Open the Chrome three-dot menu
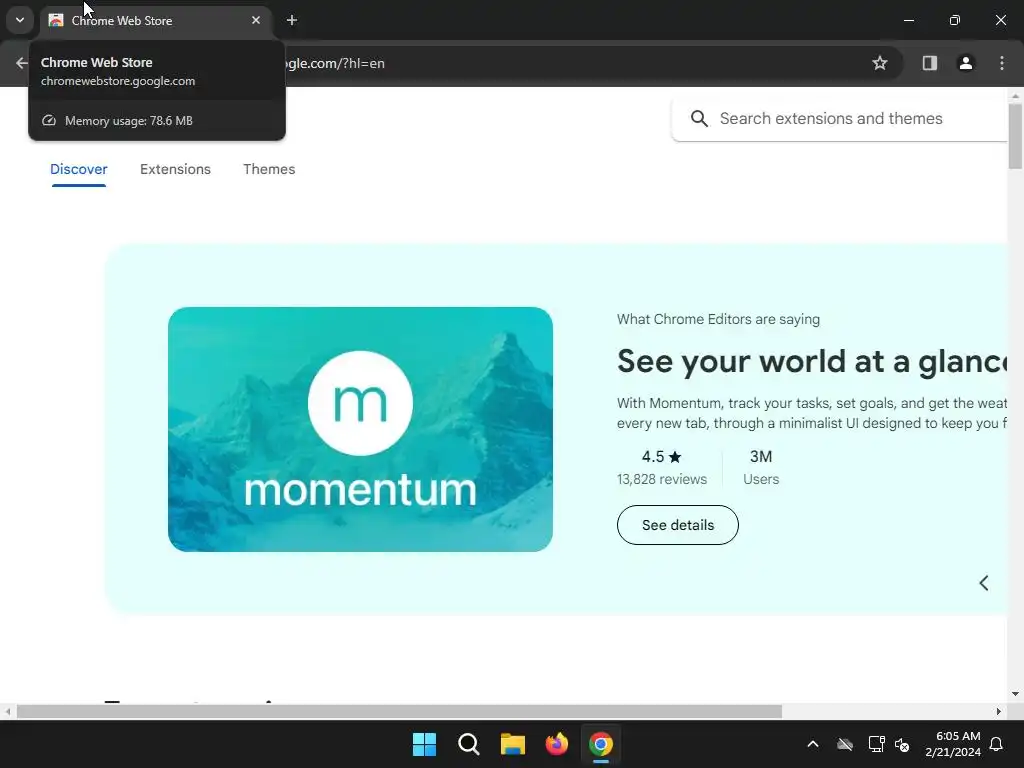Image resolution: width=1024 pixels, height=768 pixels. [x=1002, y=63]
